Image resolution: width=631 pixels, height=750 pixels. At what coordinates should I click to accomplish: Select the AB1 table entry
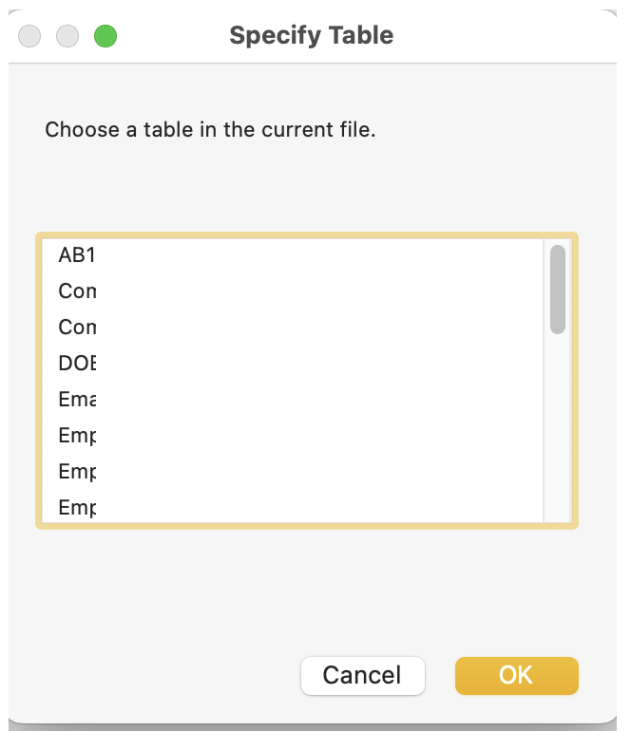tap(77, 255)
